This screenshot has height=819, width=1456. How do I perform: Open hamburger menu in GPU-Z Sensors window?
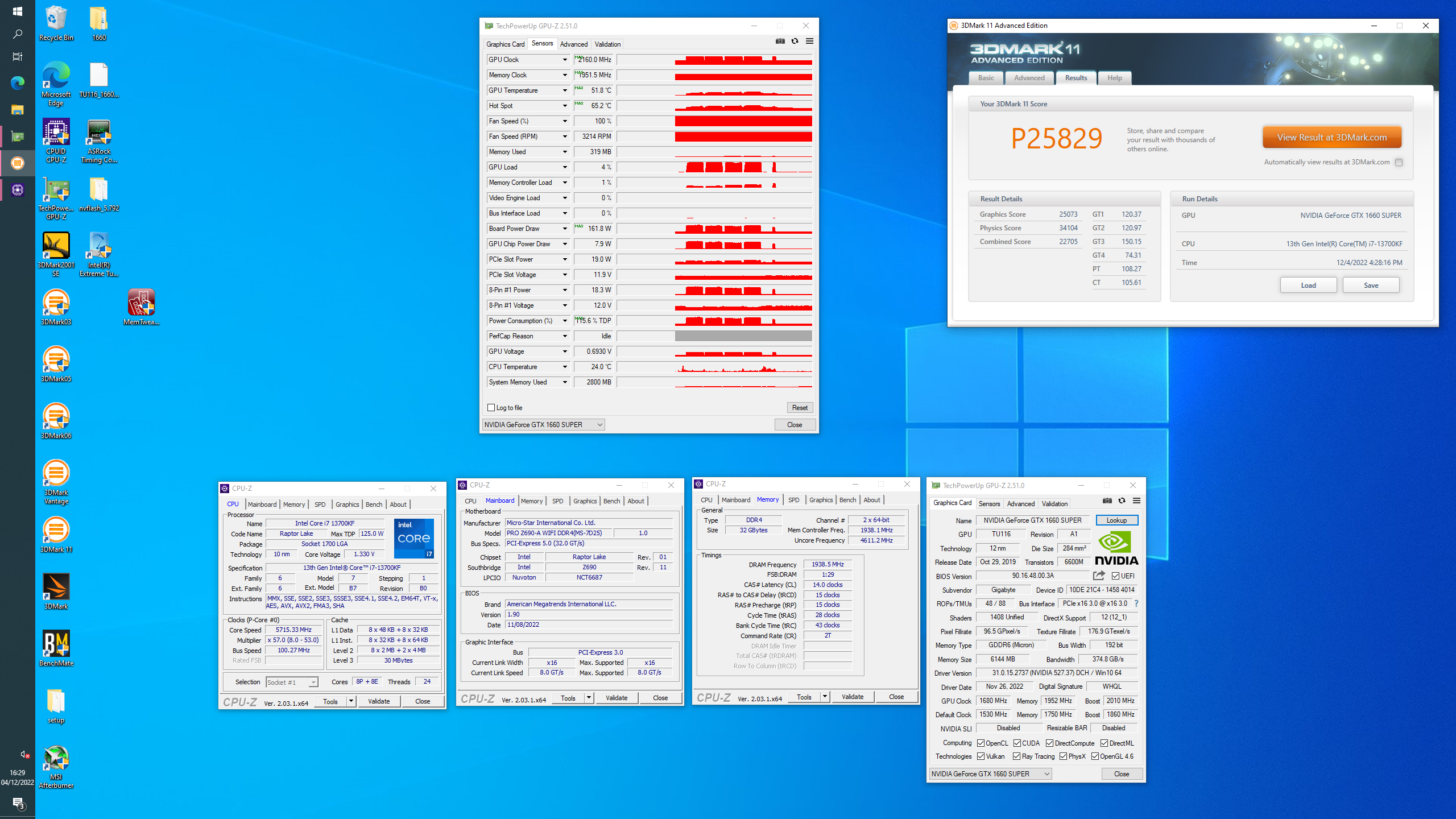(809, 41)
